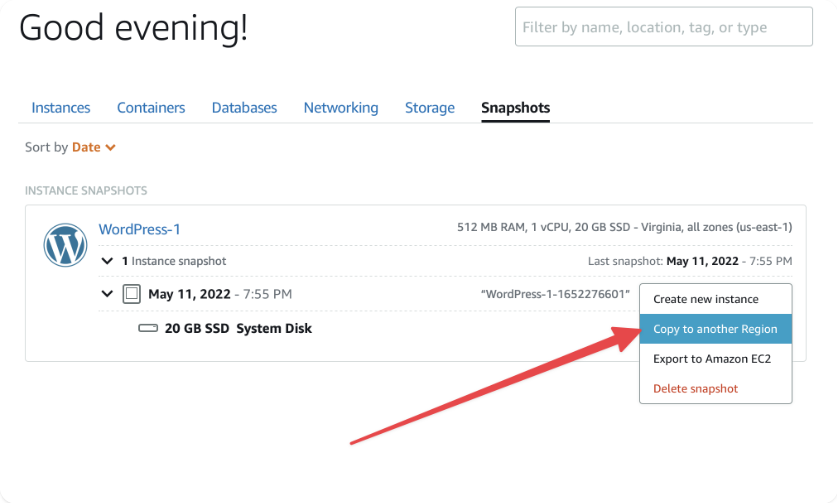Choose Export to Amazon EC2

(715, 359)
